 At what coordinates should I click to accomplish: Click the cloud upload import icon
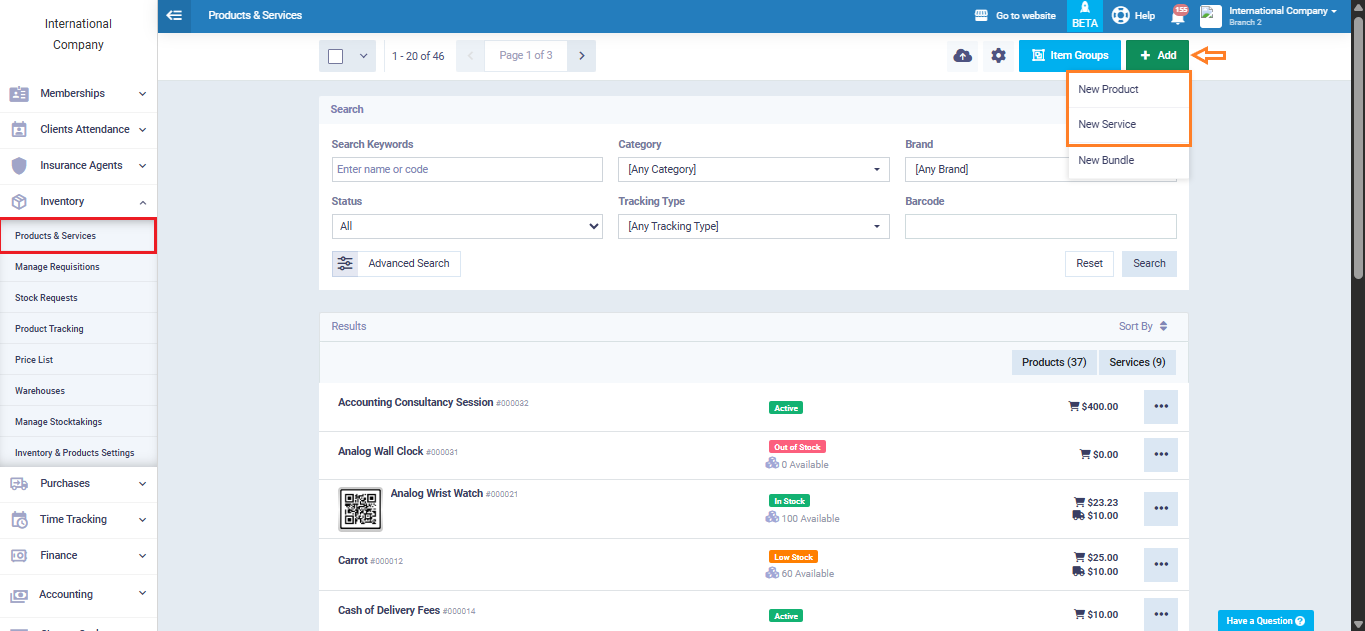[962, 56]
